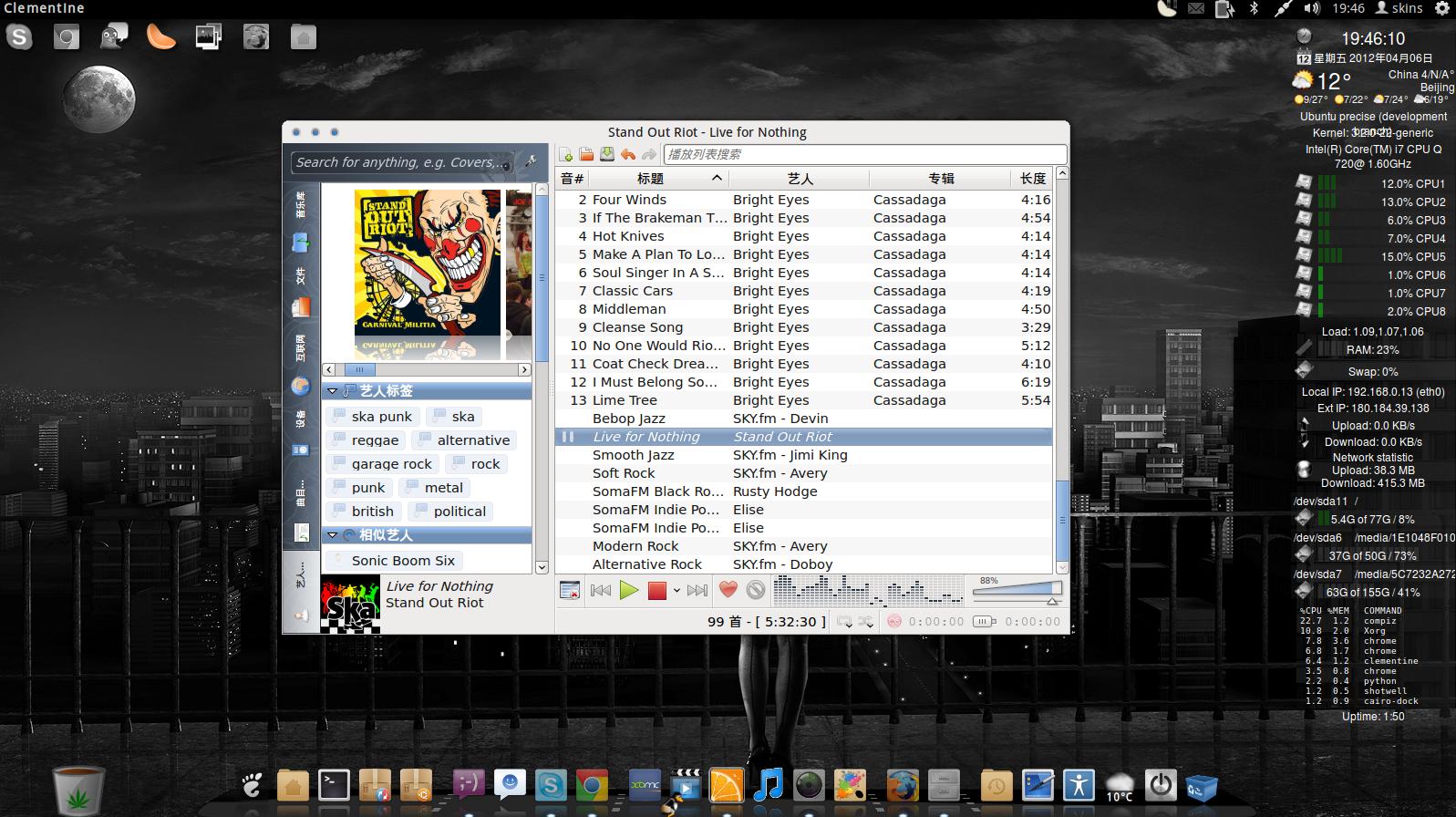Launch Firefox from the dock

pyautogui.click(x=902, y=785)
